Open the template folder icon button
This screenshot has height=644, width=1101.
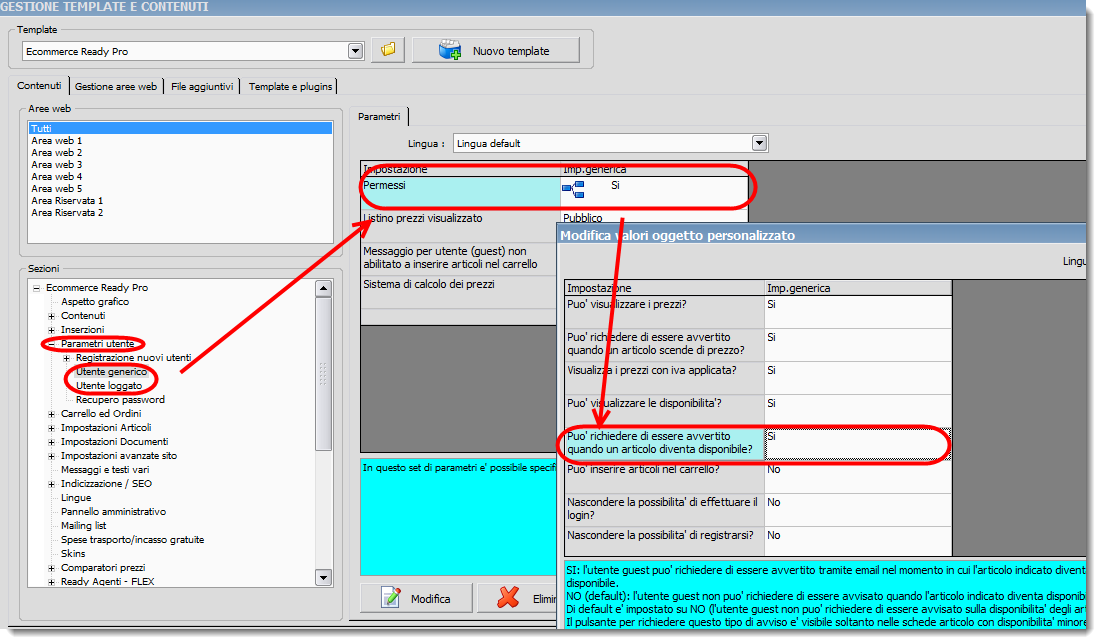tap(388, 51)
